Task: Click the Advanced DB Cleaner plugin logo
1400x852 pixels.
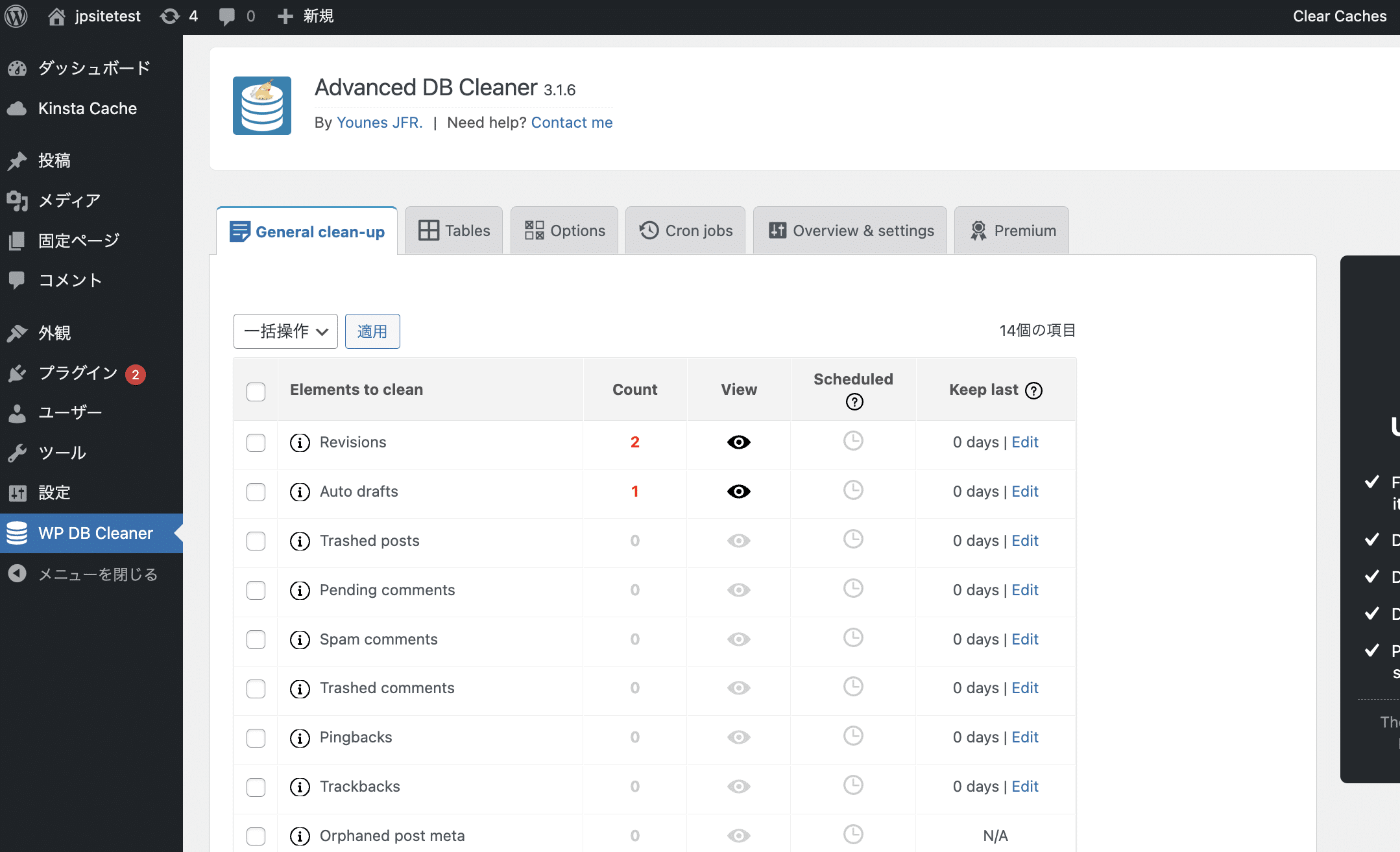Action: click(261, 106)
